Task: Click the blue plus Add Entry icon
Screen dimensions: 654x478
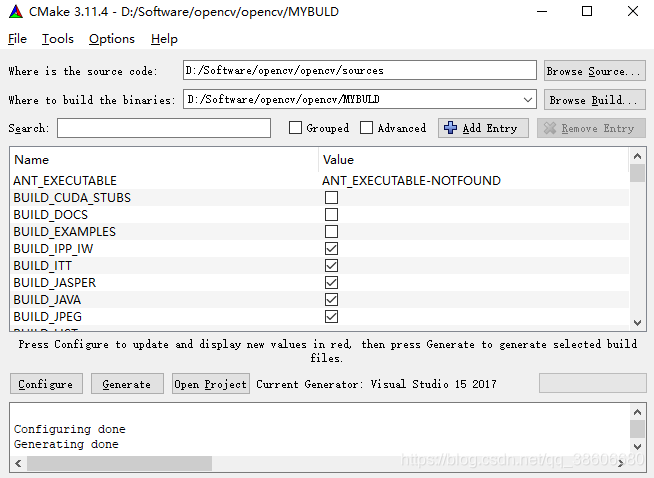Action: tap(450, 128)
